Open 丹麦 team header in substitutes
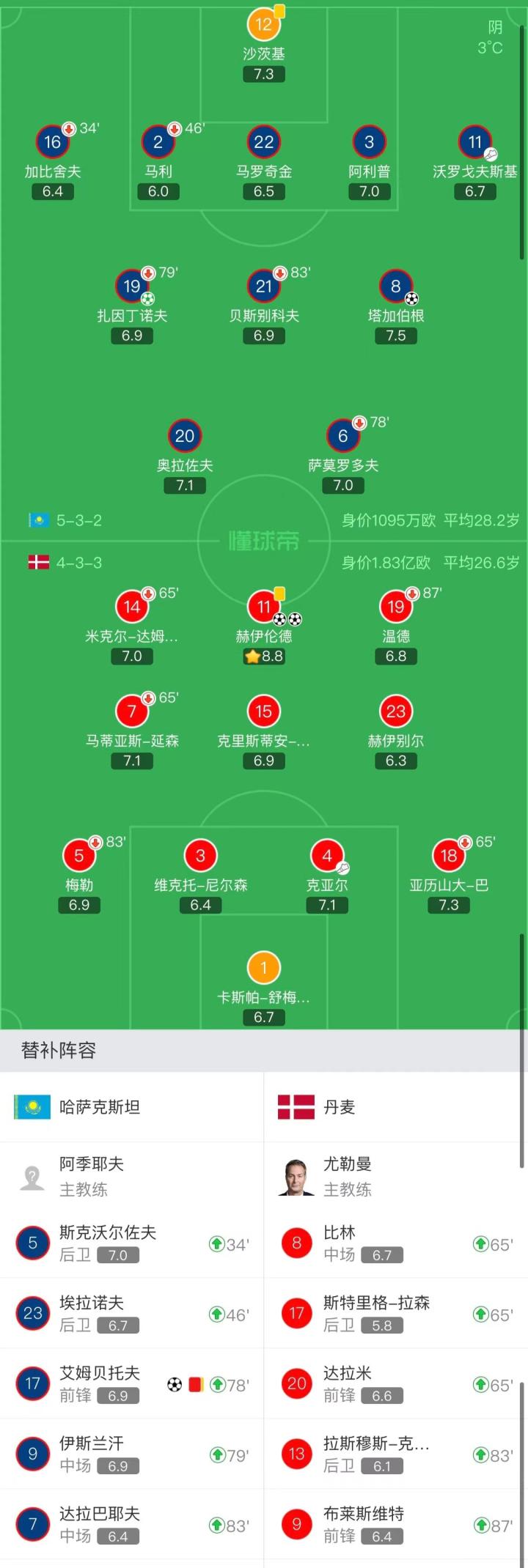 [x=339, y=1107]
